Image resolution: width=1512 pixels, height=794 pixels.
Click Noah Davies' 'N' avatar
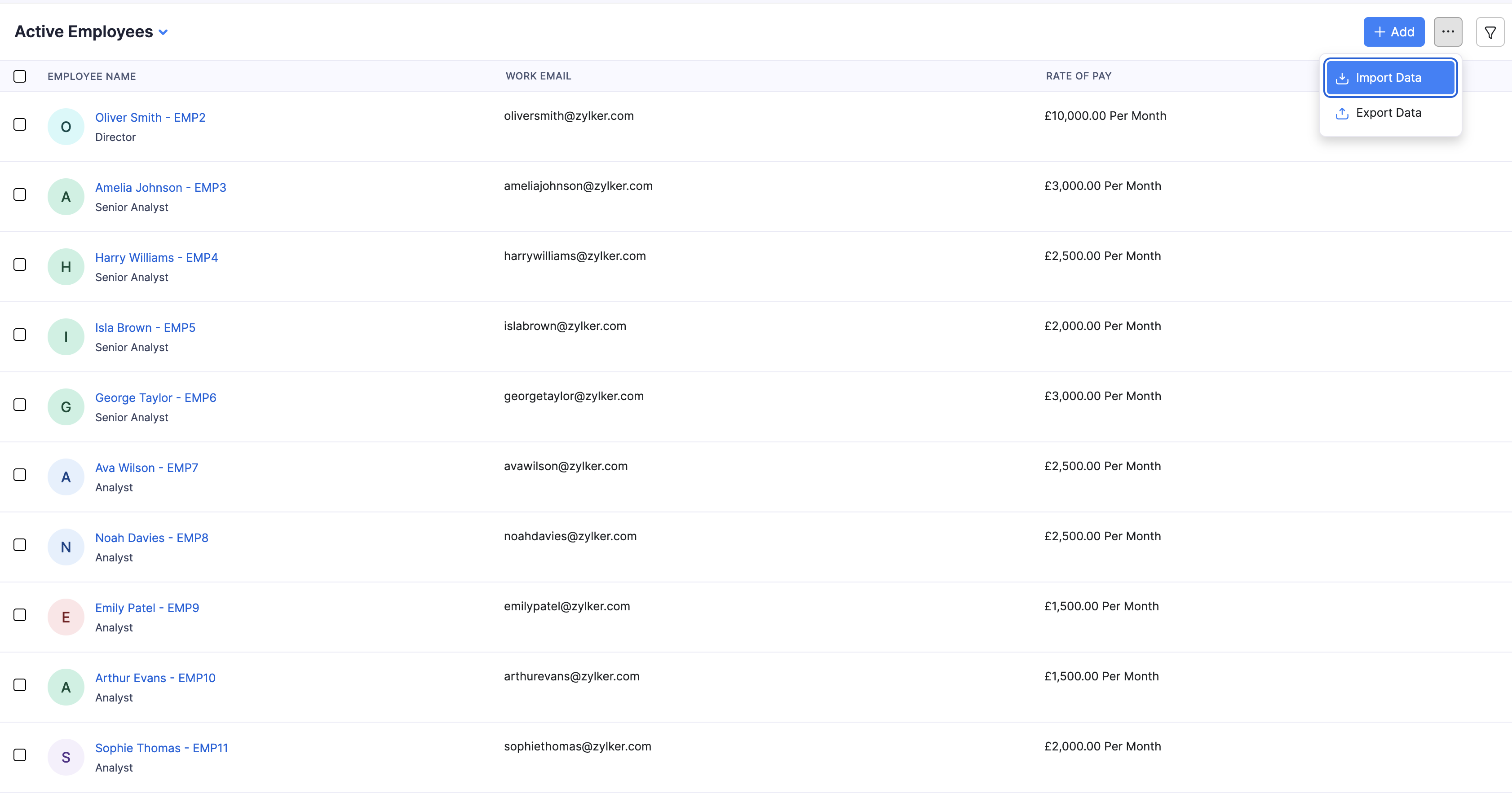tap(66, 547)
